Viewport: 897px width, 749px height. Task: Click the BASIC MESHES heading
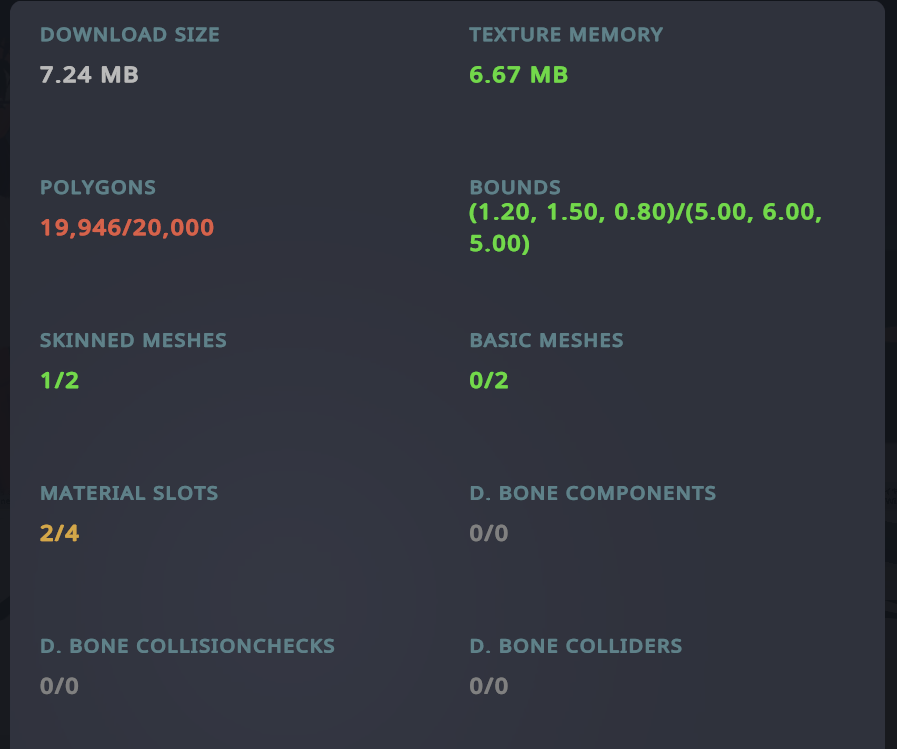coord(546,341)
